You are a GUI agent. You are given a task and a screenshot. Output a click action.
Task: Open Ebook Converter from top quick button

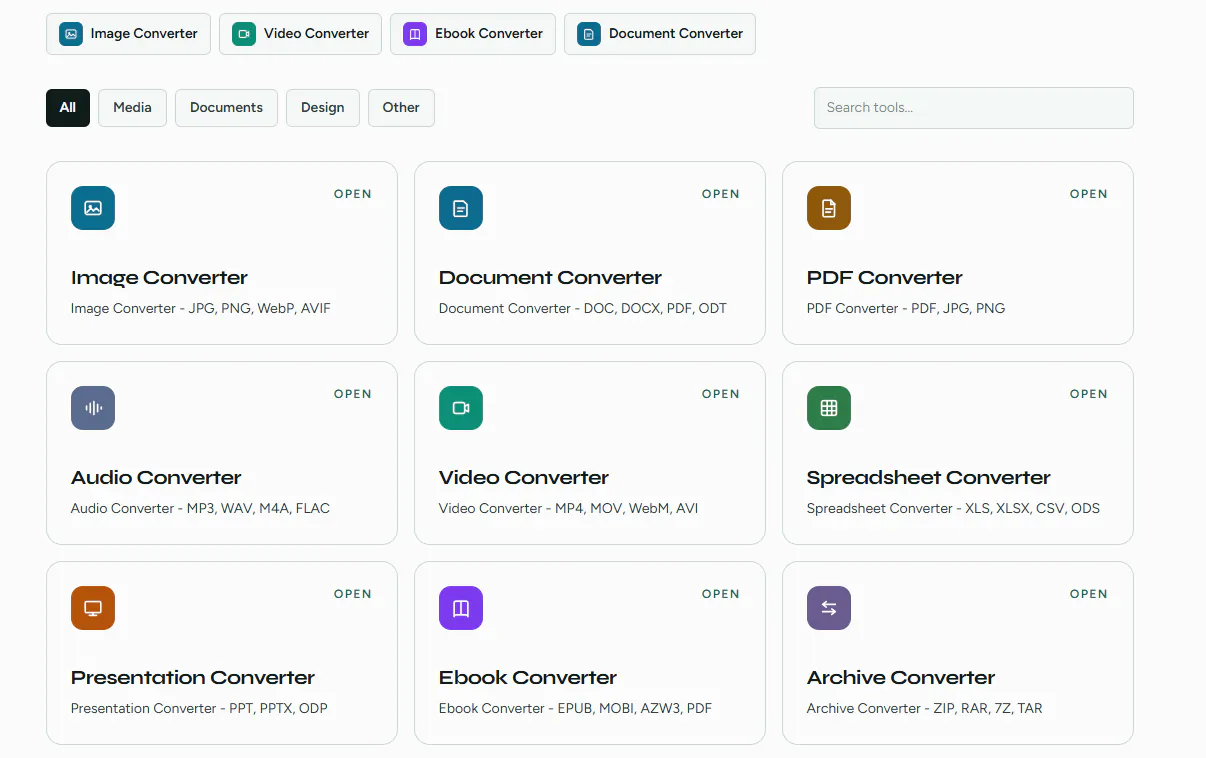coord(473,34)
